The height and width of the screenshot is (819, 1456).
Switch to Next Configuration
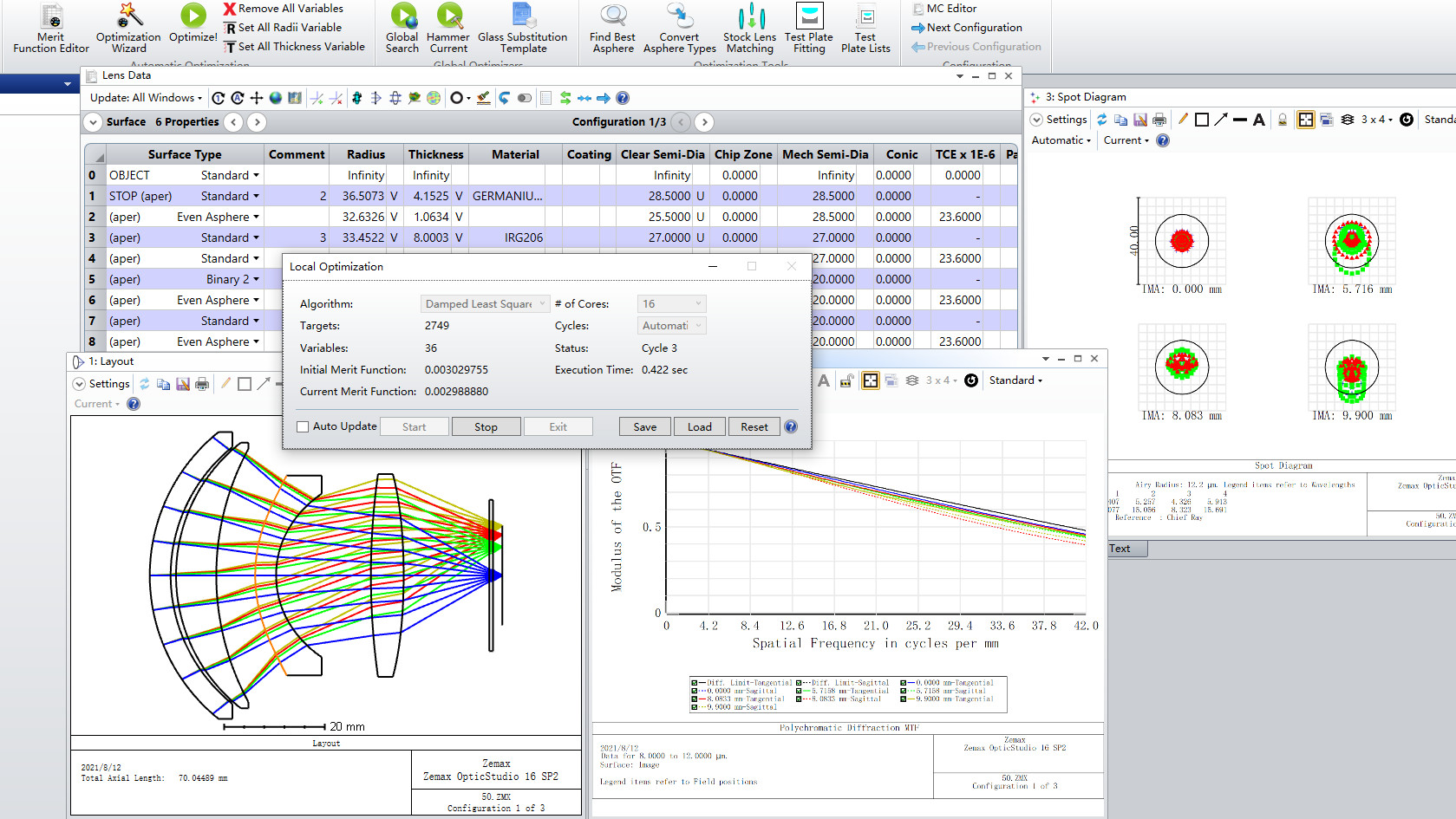[967, 28]
